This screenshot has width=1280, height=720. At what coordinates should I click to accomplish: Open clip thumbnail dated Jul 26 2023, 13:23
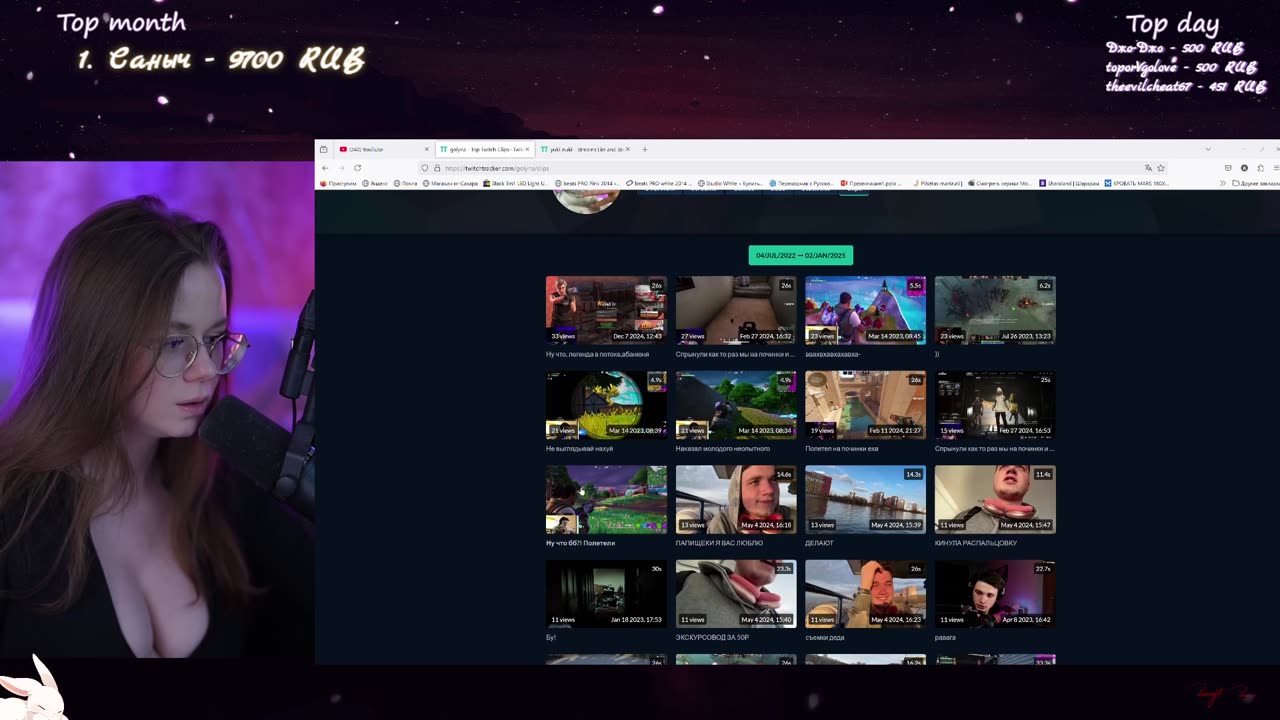pos(995,310)
